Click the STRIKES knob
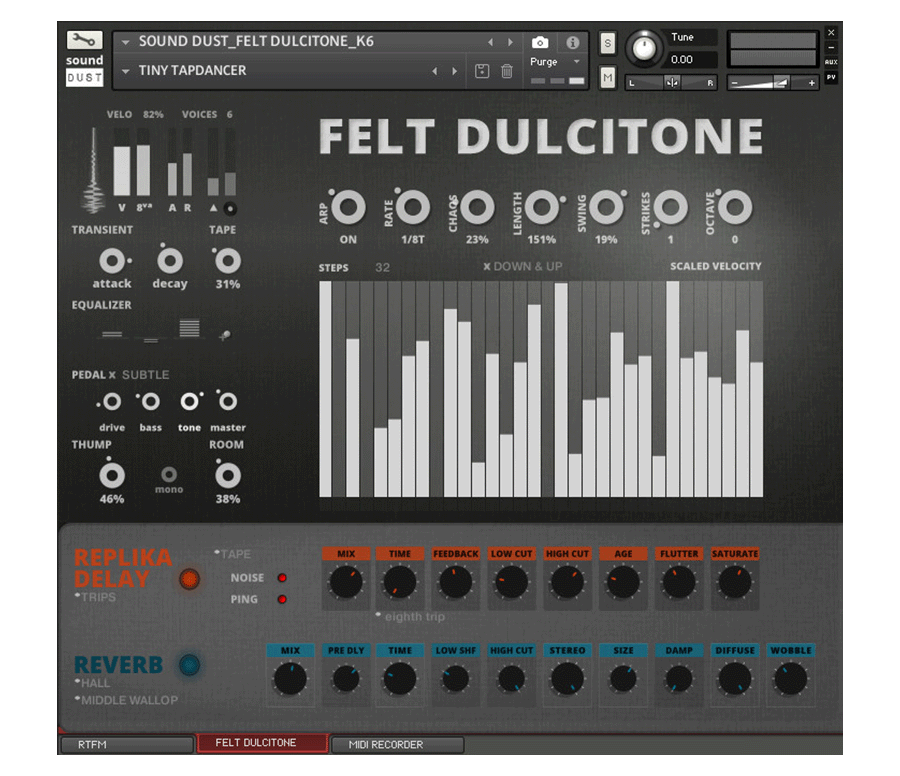 pyautogui.click(x=670, y=207)
